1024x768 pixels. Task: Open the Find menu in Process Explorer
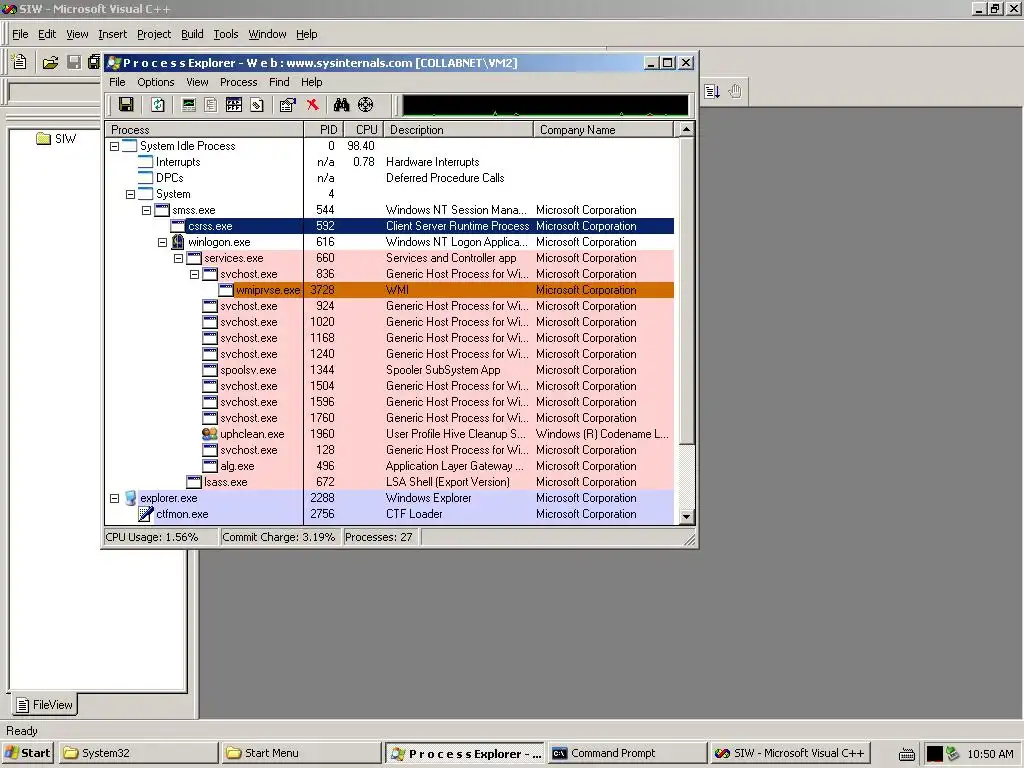[x=279, y=82]
